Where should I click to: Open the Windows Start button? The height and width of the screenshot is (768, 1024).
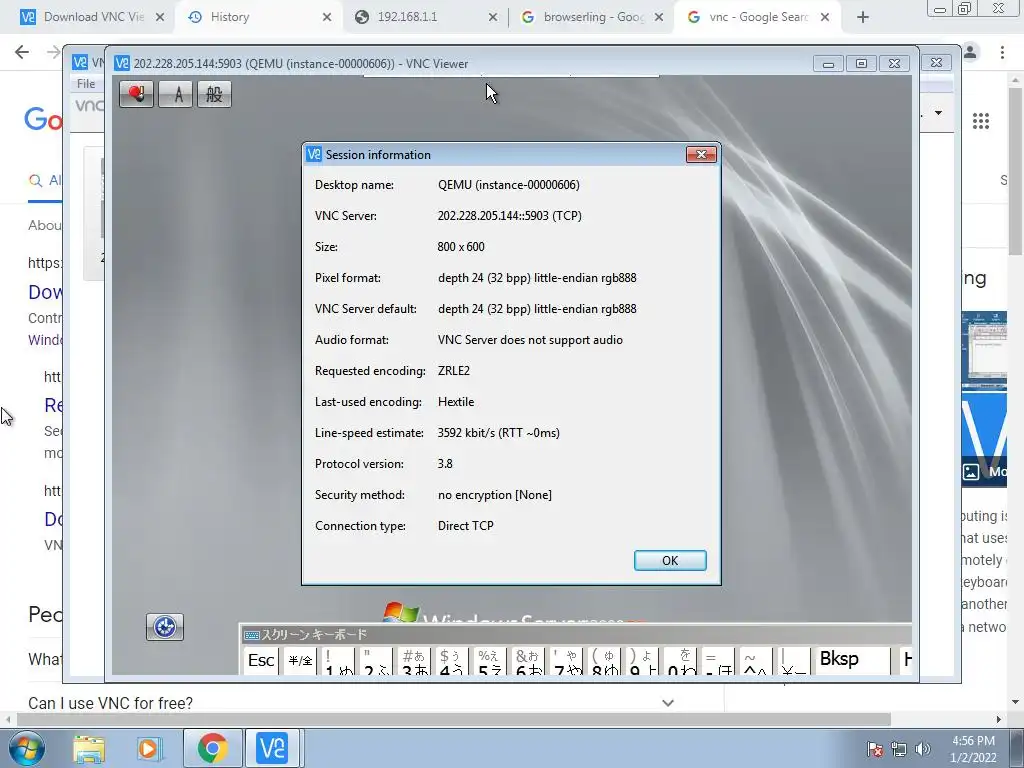tap(27, 748)
